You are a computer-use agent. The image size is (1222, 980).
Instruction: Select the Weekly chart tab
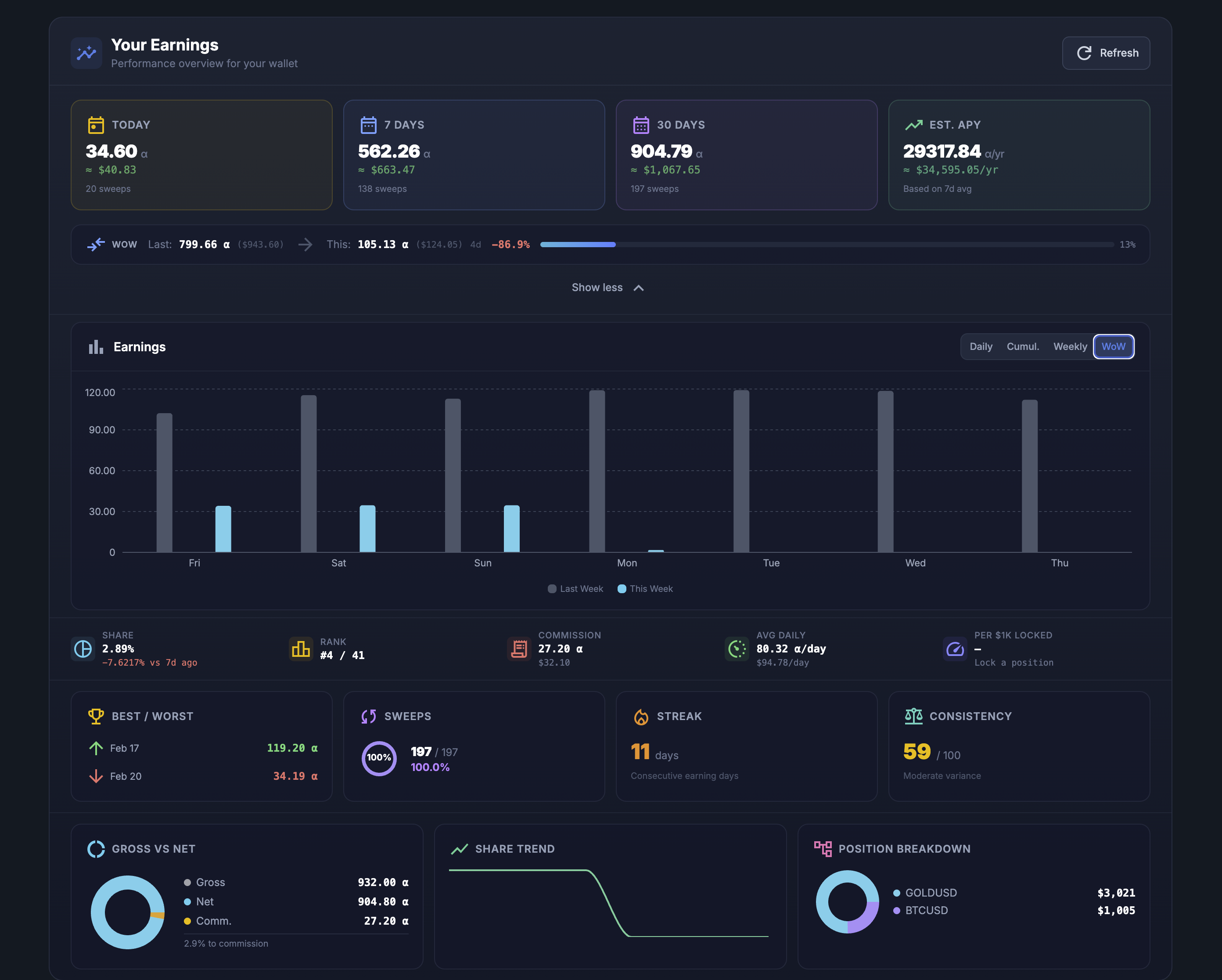(1070, 346)
